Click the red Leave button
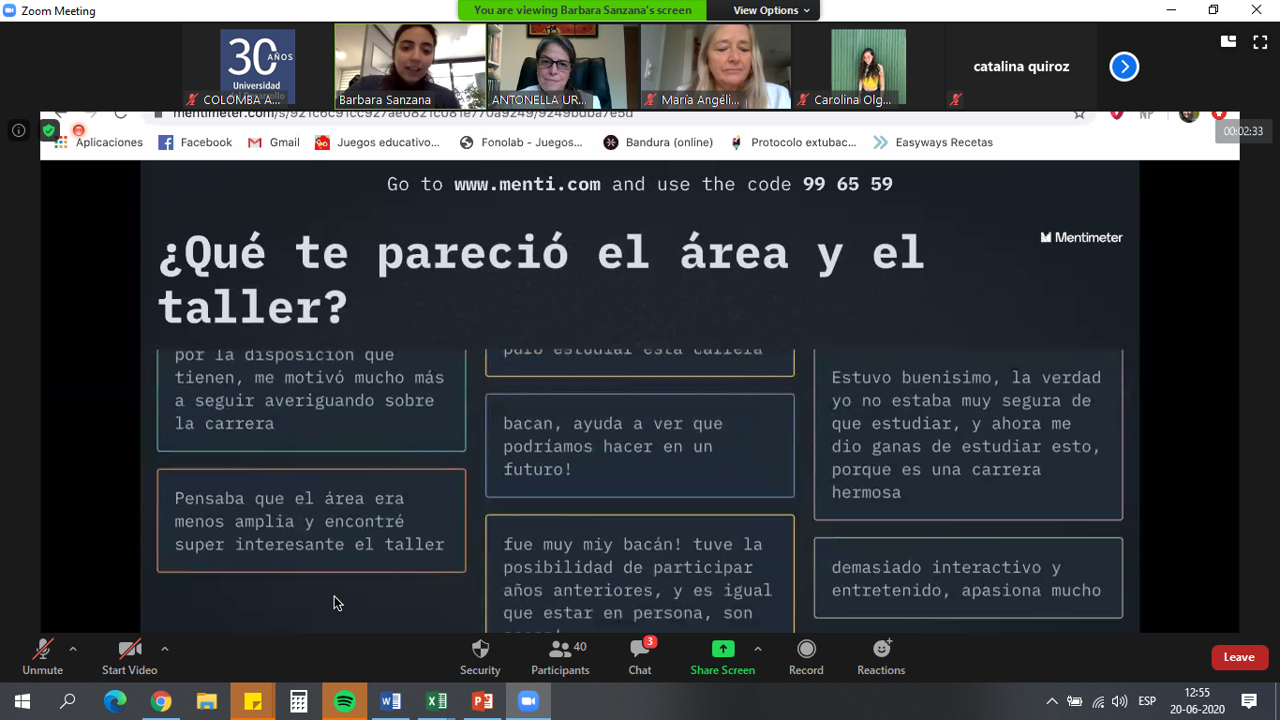Image resolution: width=1280 pixels, height=720 pixels. click(1239, 657)
